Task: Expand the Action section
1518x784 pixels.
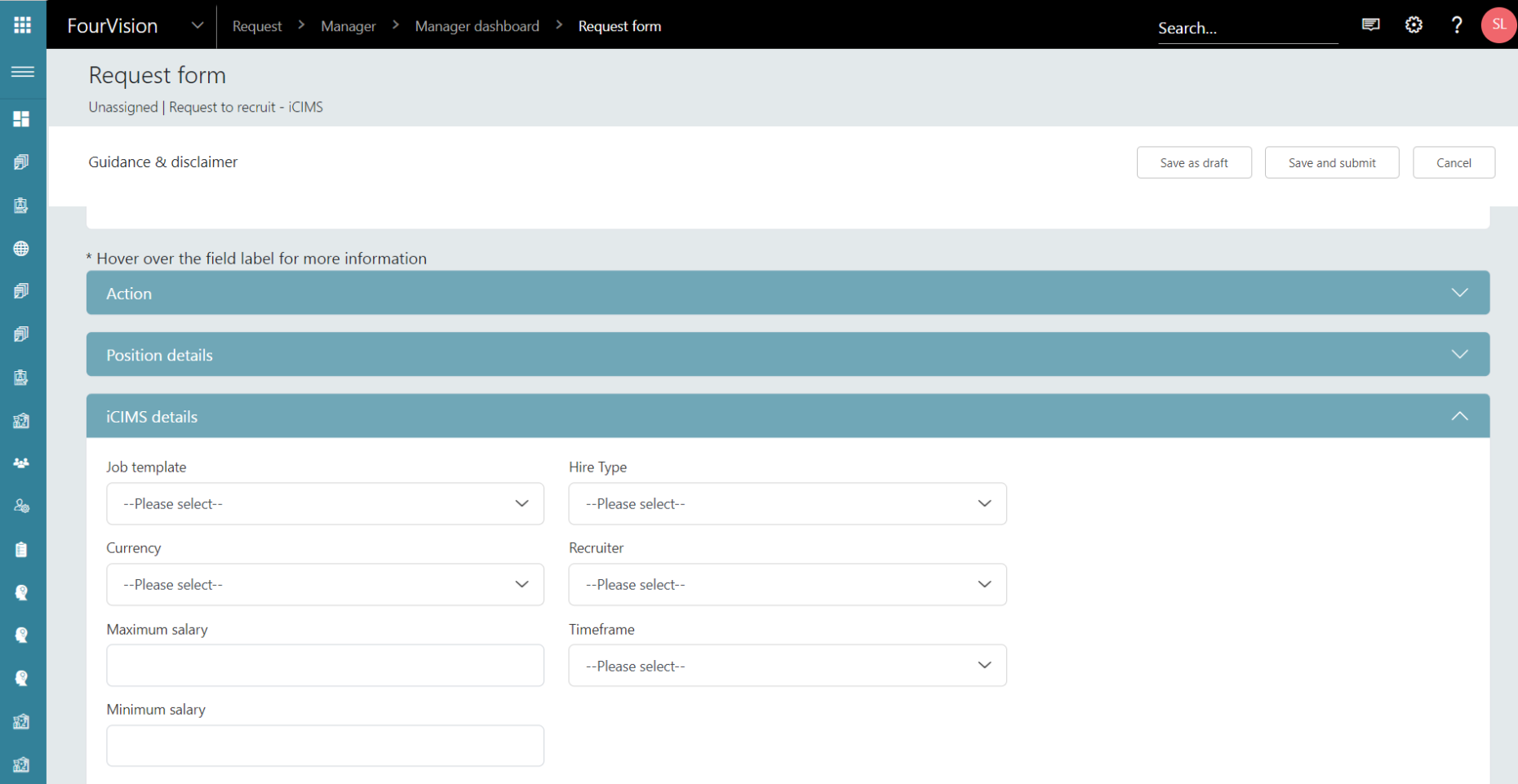Action: point(788,293)
